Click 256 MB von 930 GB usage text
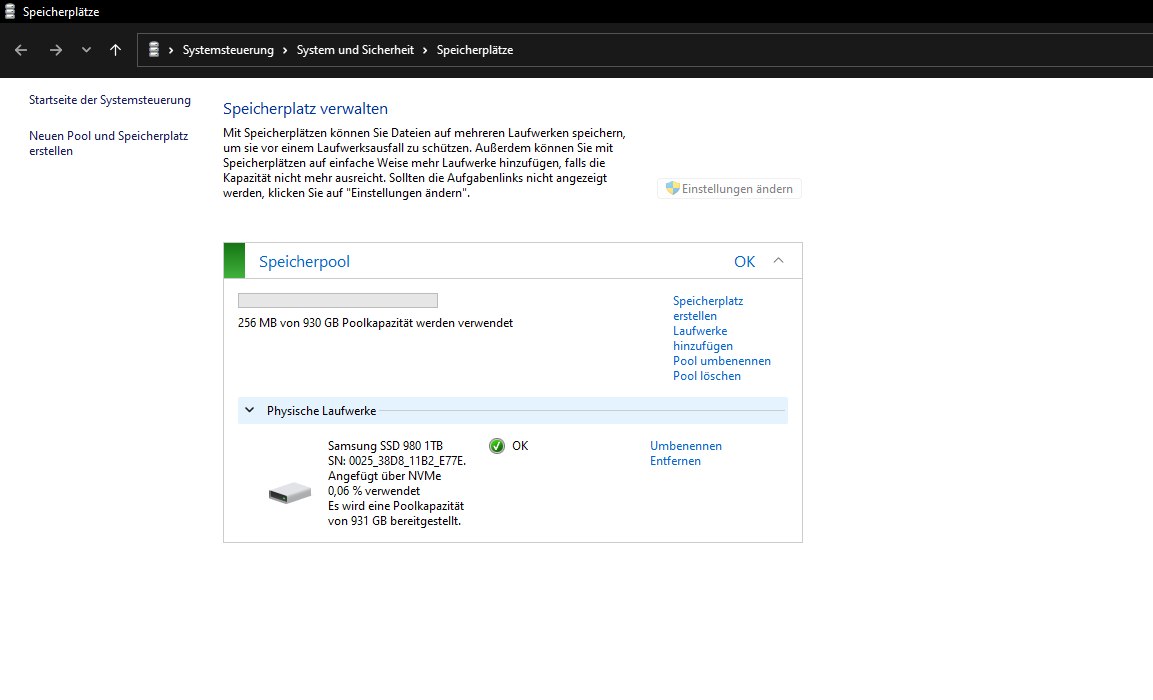 point(375,323)
